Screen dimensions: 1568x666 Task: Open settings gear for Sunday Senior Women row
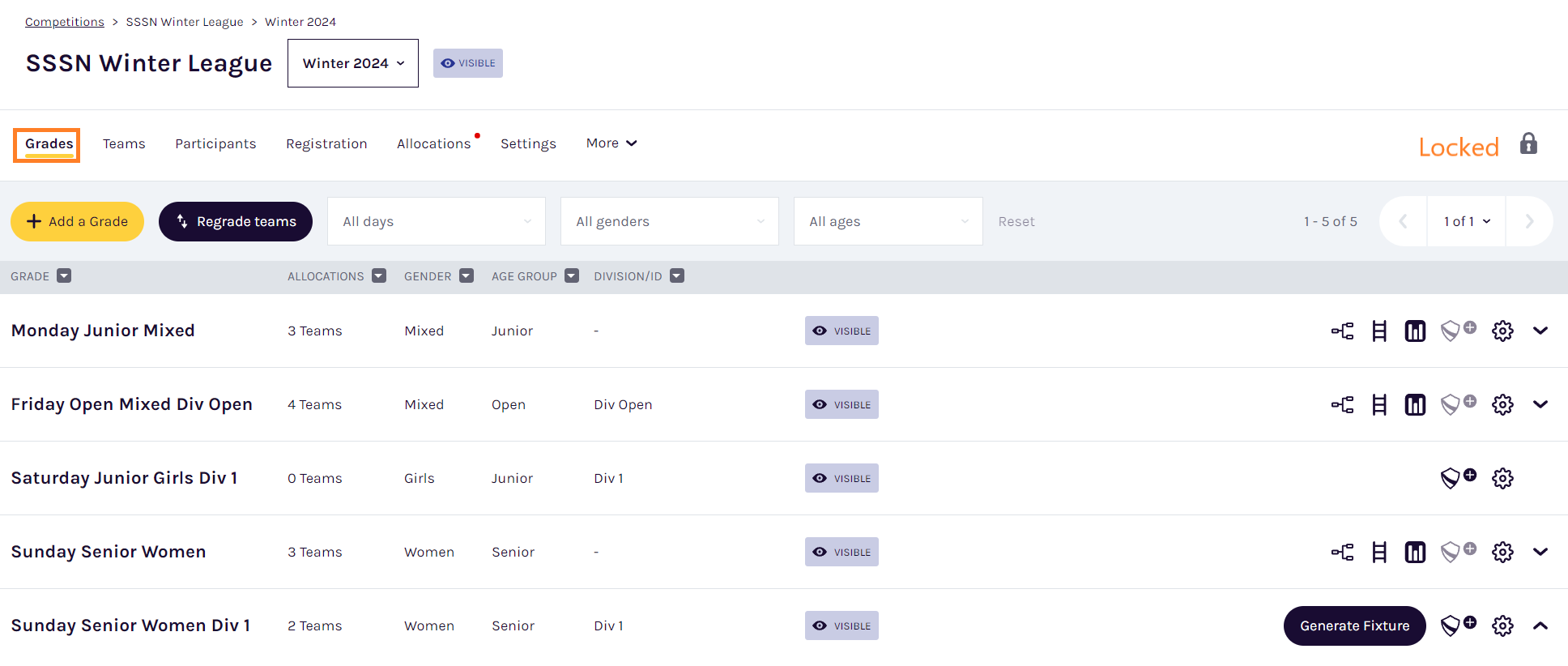(1502, 552)
